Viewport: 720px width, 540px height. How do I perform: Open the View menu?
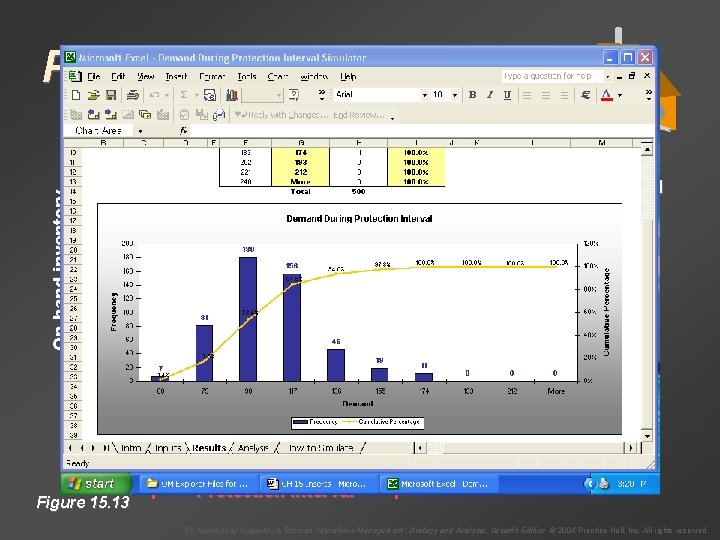click(x=146, y=76)
